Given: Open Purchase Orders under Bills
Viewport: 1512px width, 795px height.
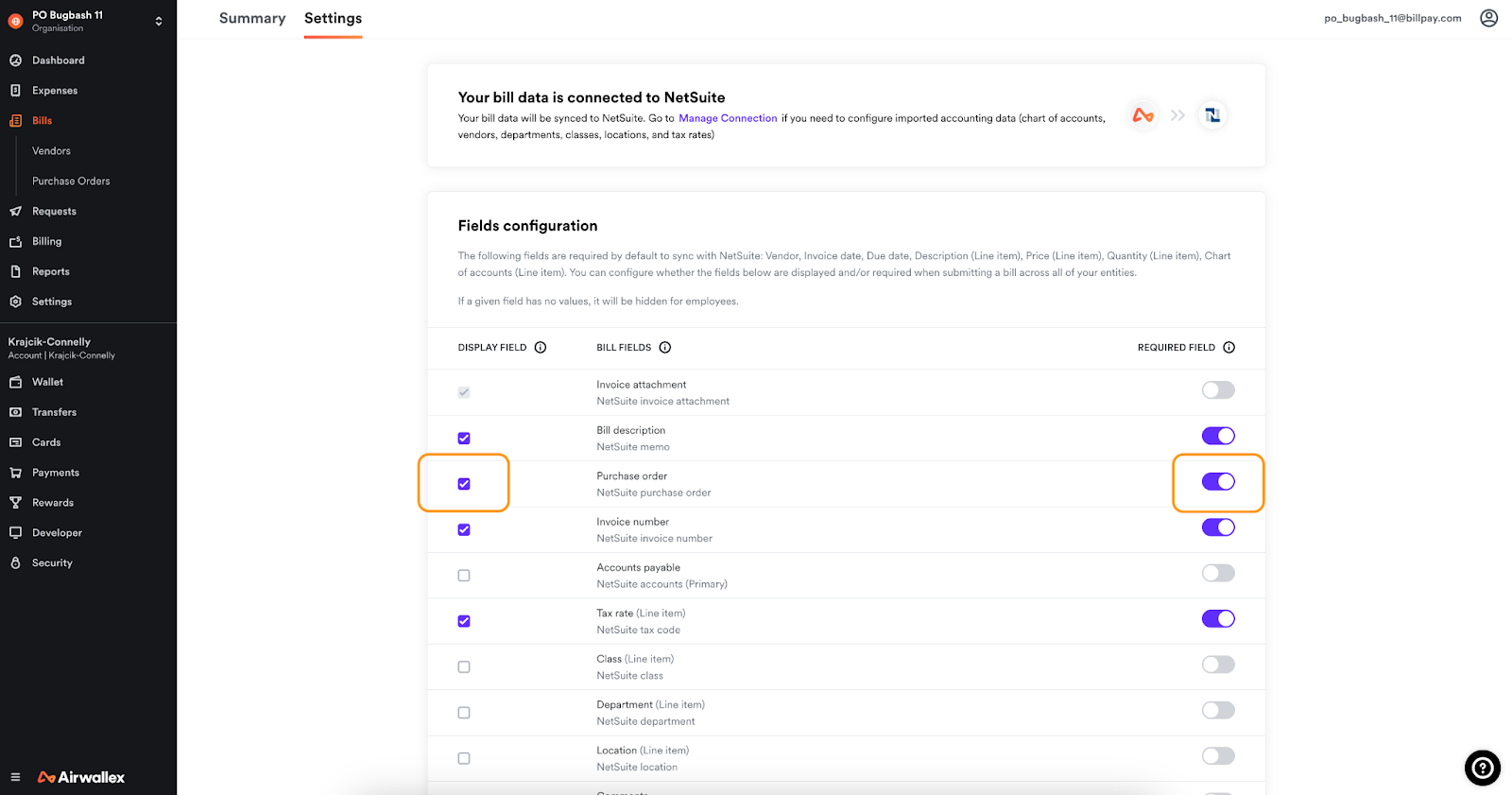Looking at the screenshot, I should coord(71,181).
